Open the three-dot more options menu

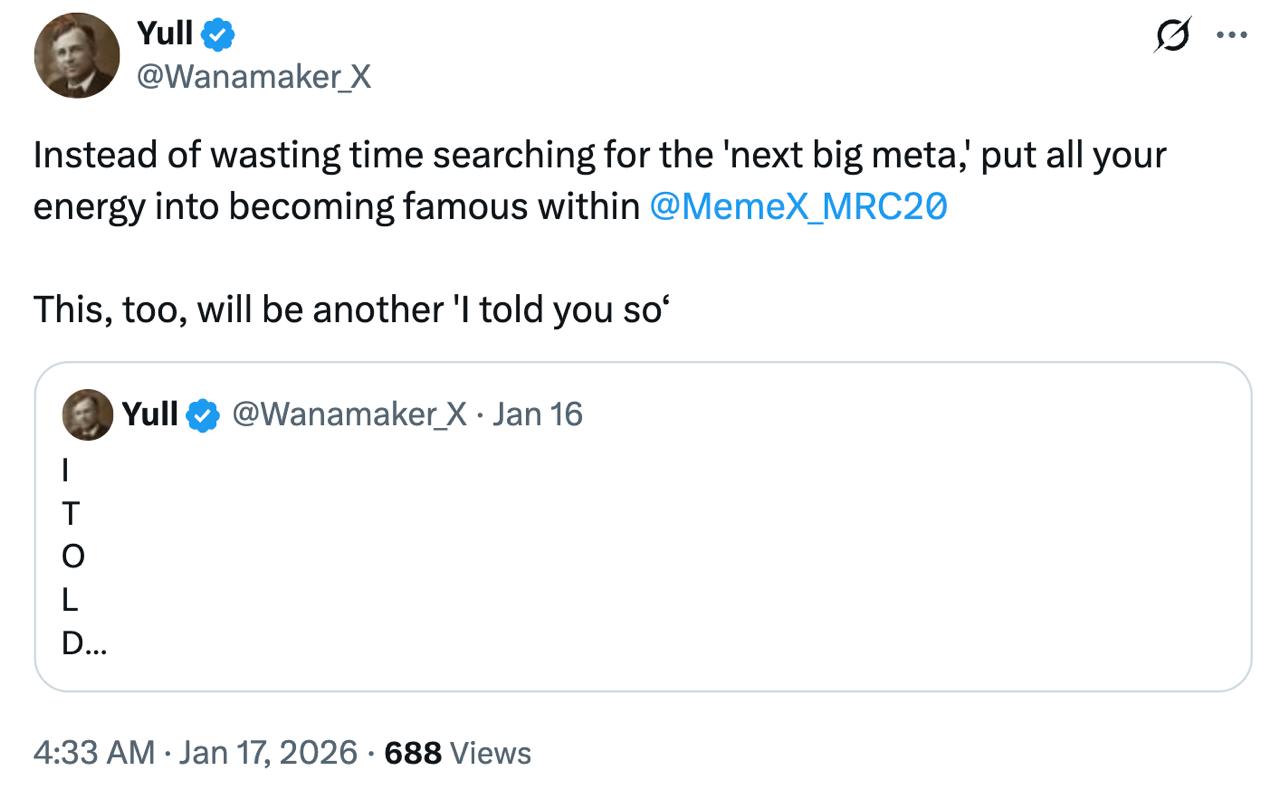[1231, 35]
